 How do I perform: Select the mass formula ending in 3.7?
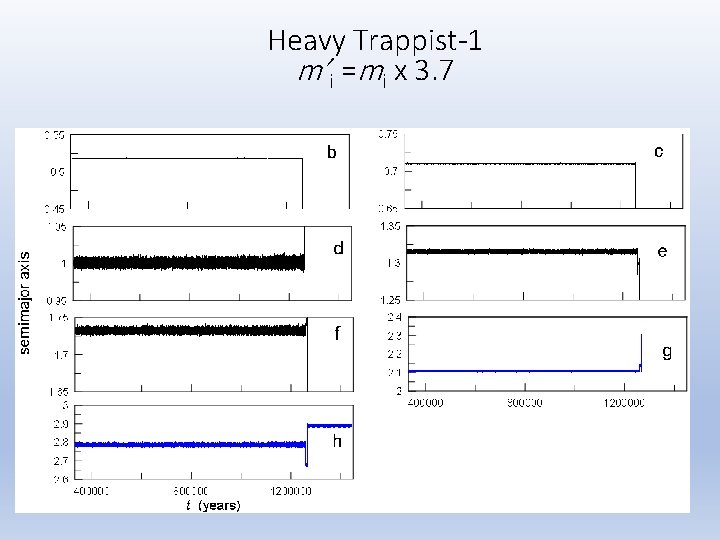(376, 73)
